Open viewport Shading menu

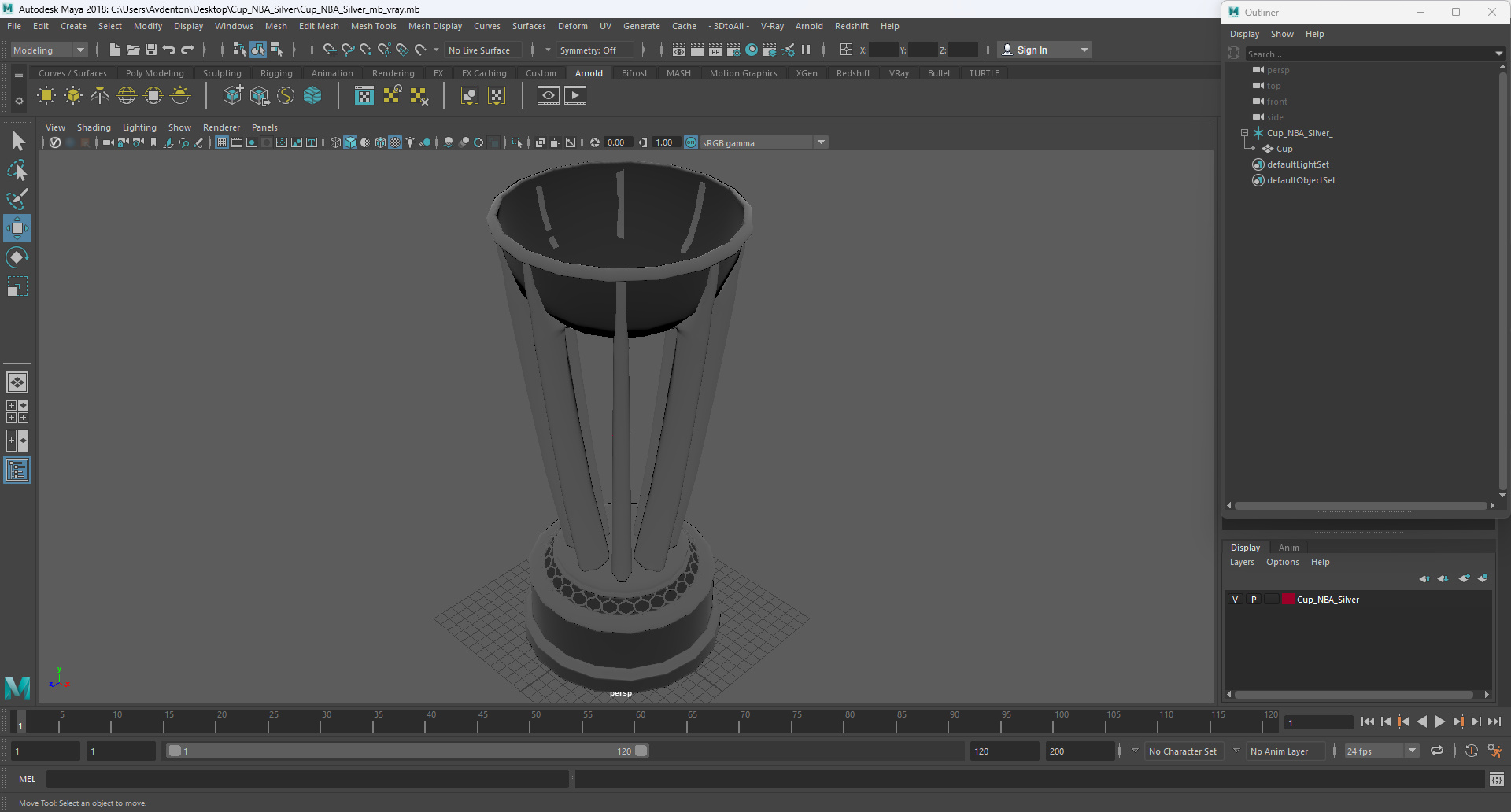tap(94, 127)
